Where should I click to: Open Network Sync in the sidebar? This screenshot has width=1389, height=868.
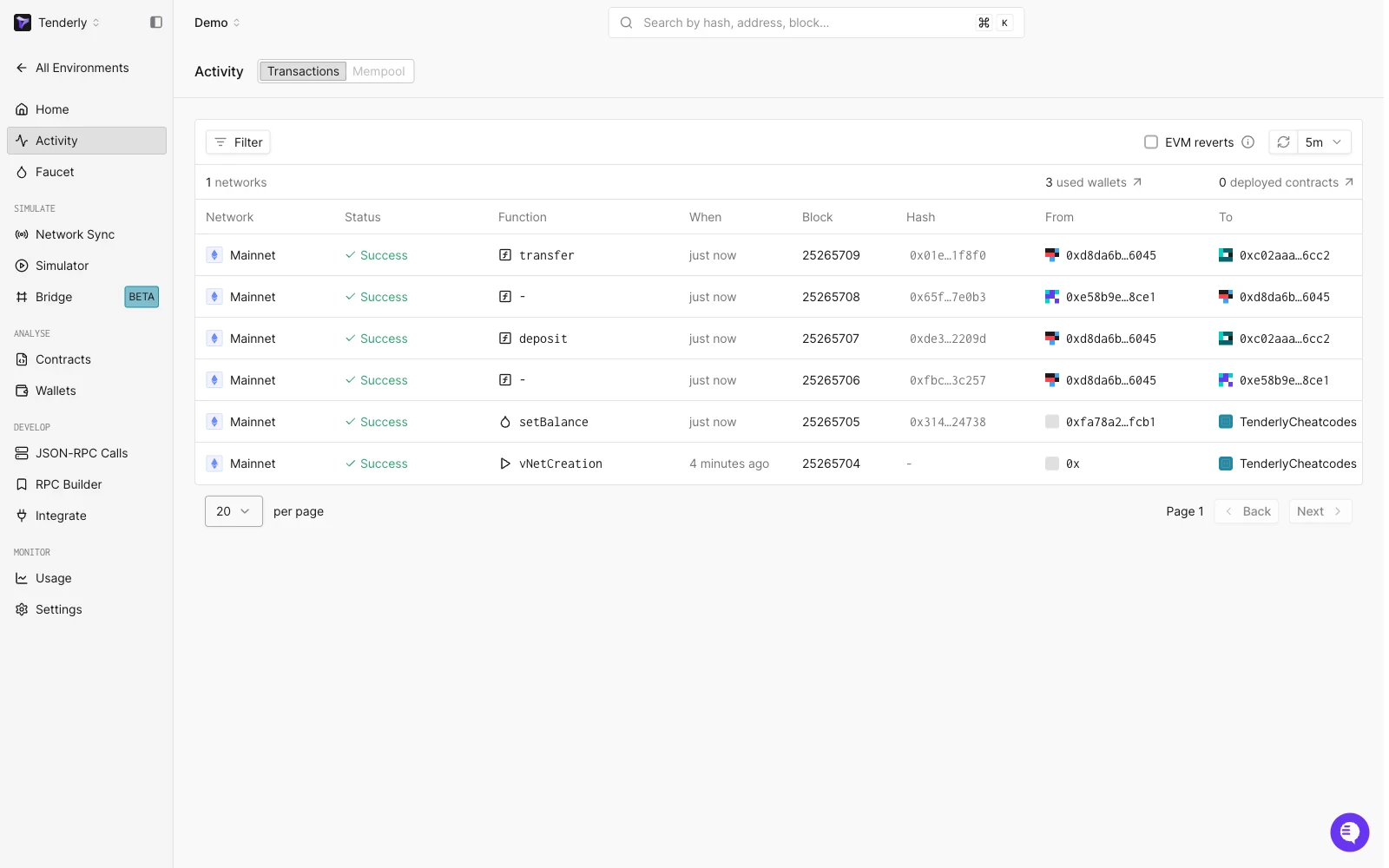pyautogui.click(x=87, y=234)
